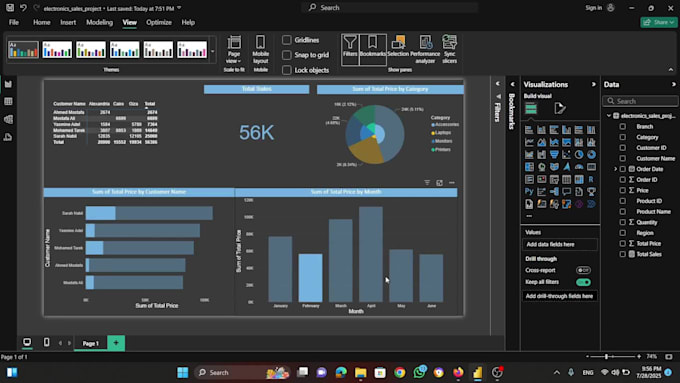
Task: Open Performance analyzer
Action: pyautogui.click(x=425, y=49)
